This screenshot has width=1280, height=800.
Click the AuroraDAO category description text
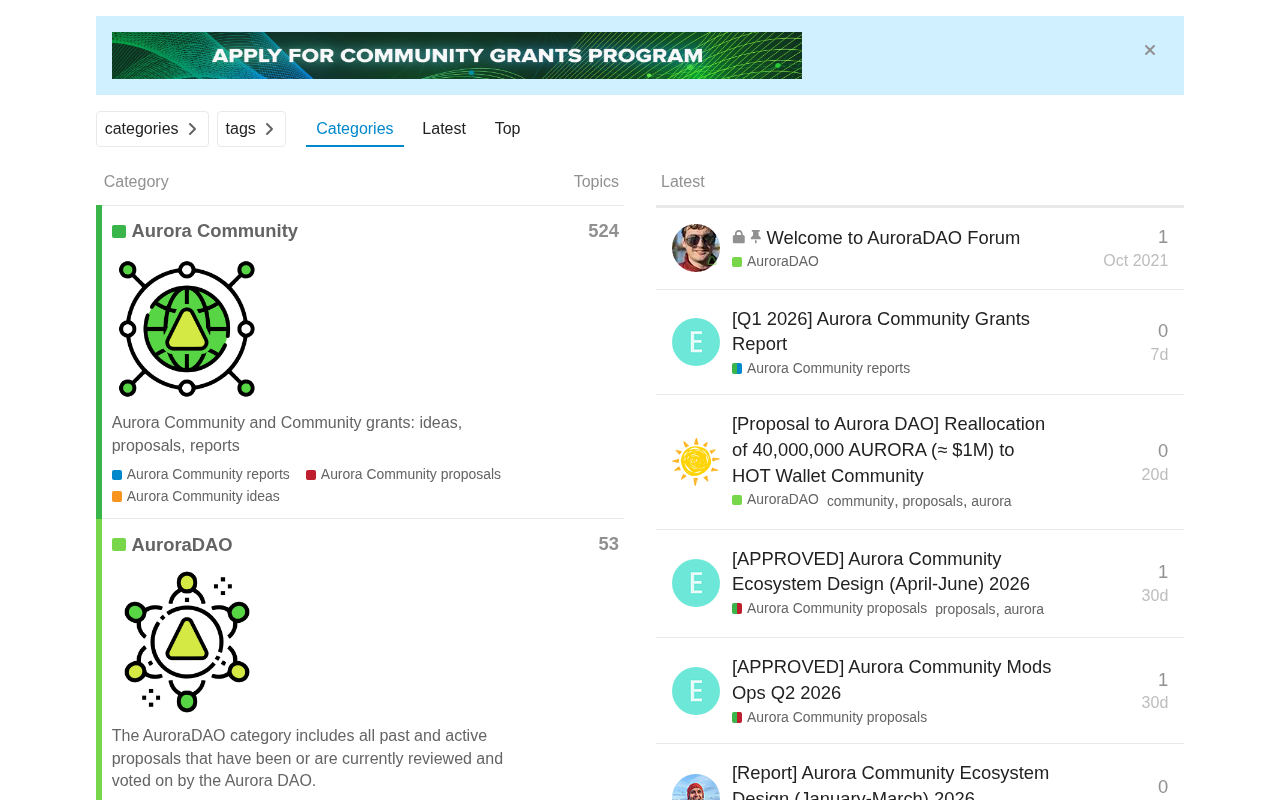(x=308, y=758)
